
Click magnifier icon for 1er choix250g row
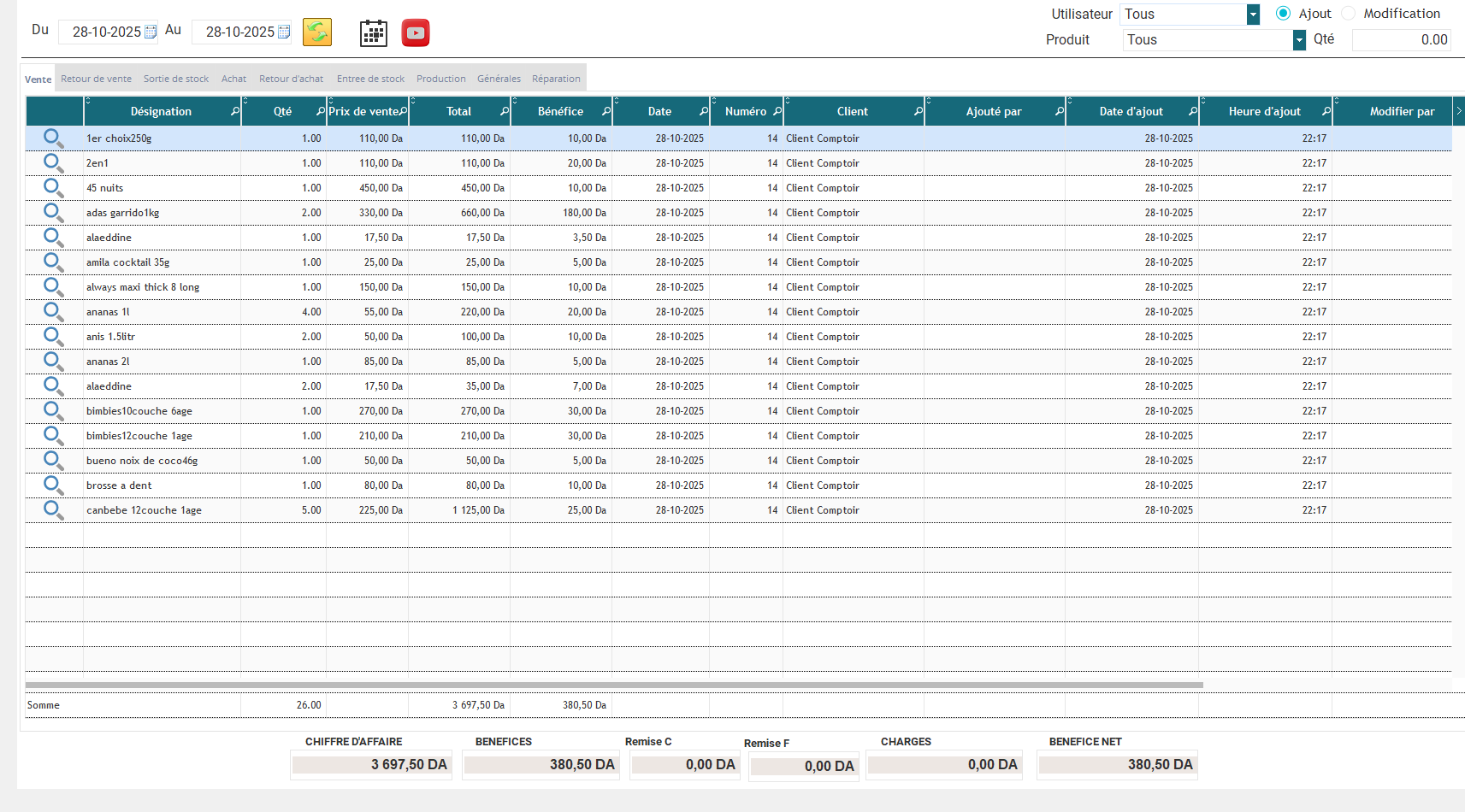(54, 138)
